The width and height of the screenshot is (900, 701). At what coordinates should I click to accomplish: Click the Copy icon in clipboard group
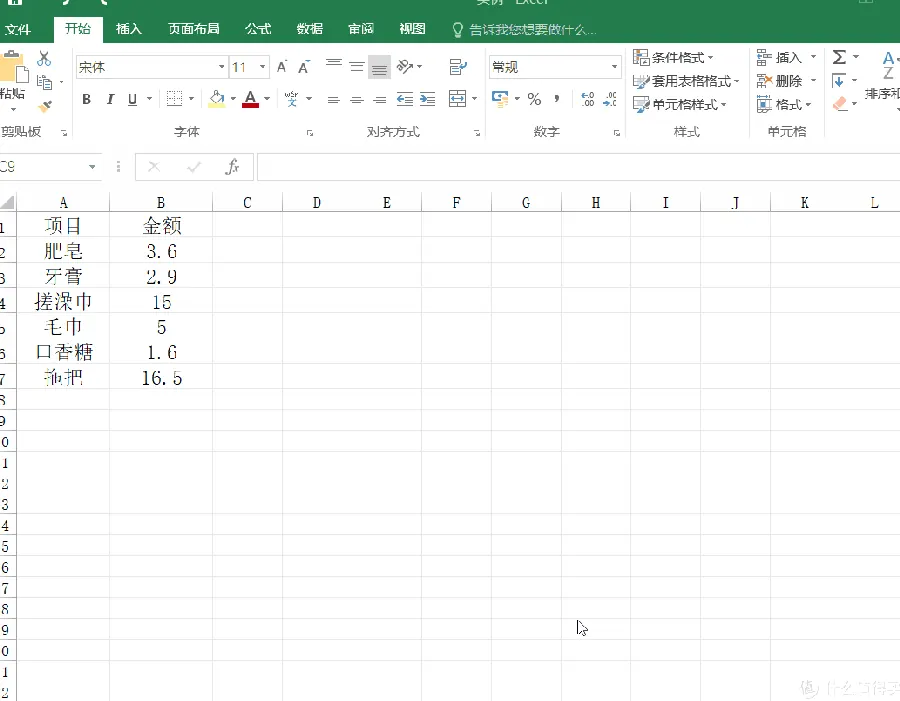(x=44, y=82)
